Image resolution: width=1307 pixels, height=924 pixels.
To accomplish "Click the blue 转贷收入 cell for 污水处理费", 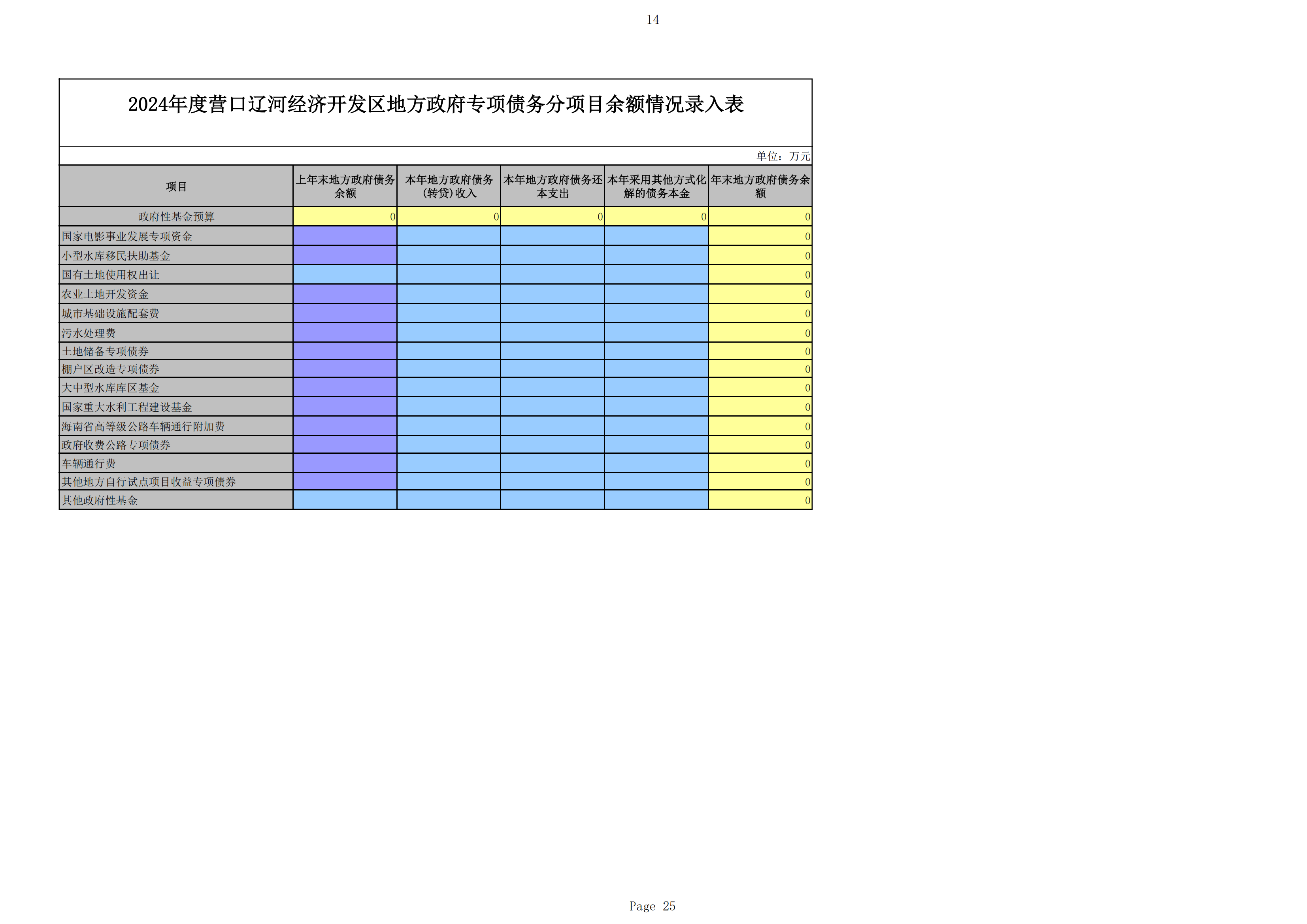I will [449, 333].
